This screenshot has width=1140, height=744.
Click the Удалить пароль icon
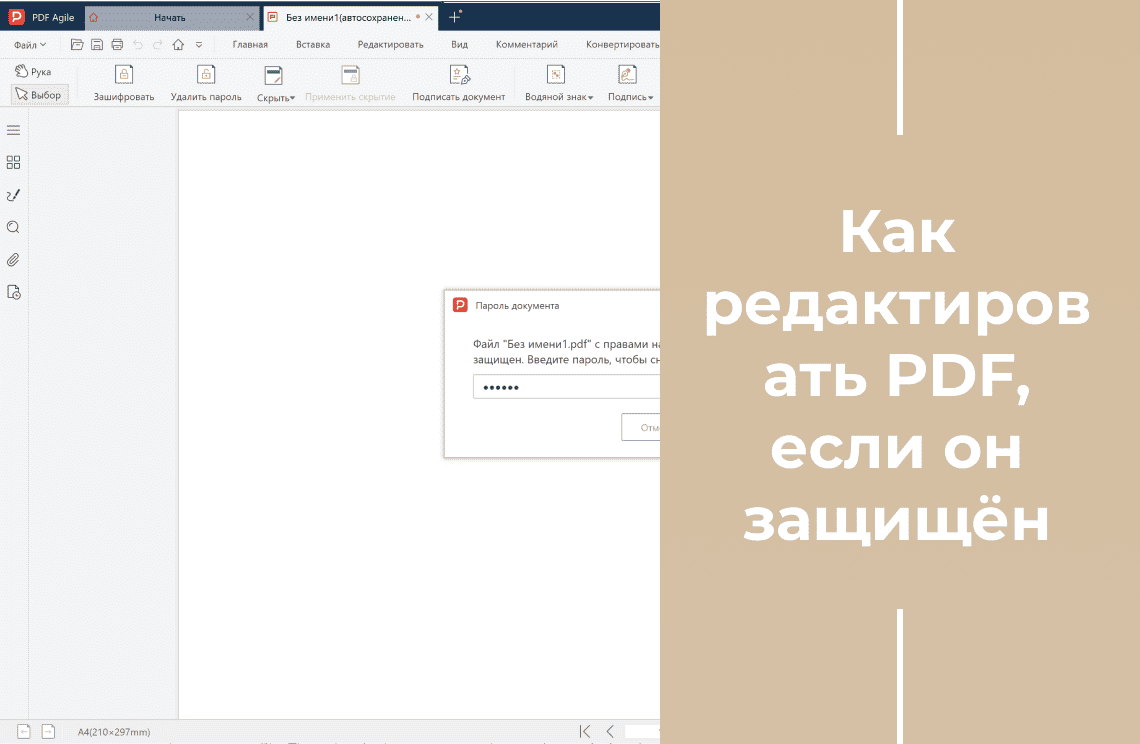pos(206,74)
